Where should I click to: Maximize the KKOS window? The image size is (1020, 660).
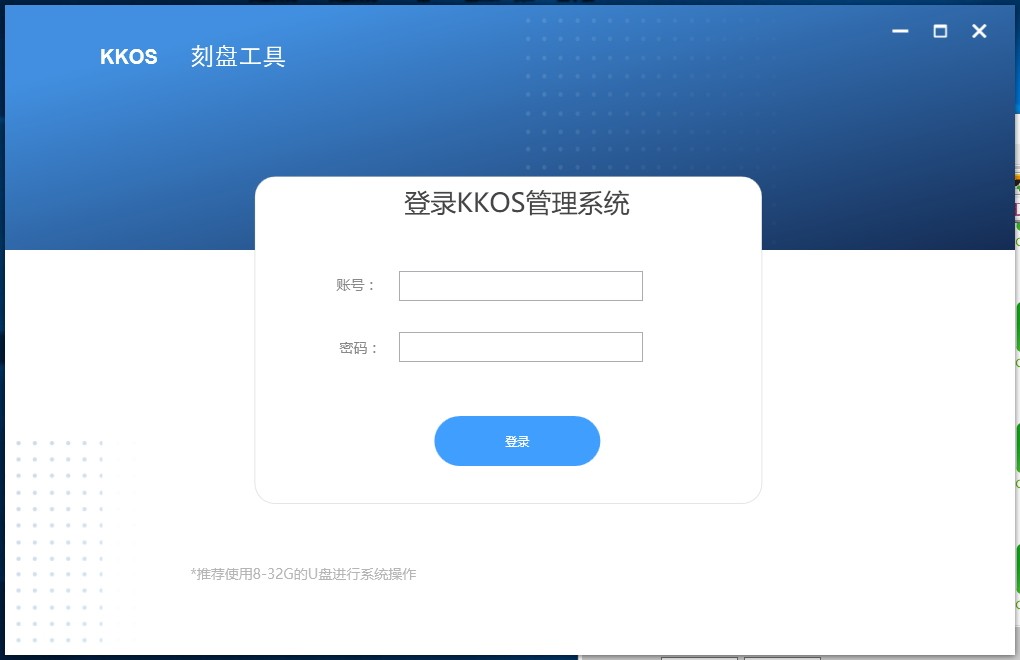click(x=940, y=31)
